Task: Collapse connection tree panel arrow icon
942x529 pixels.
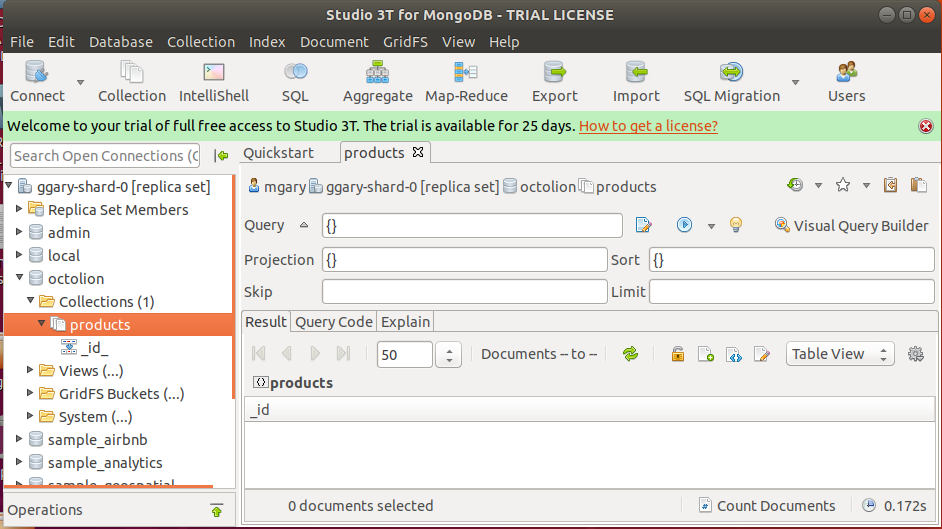Action: 222,156
